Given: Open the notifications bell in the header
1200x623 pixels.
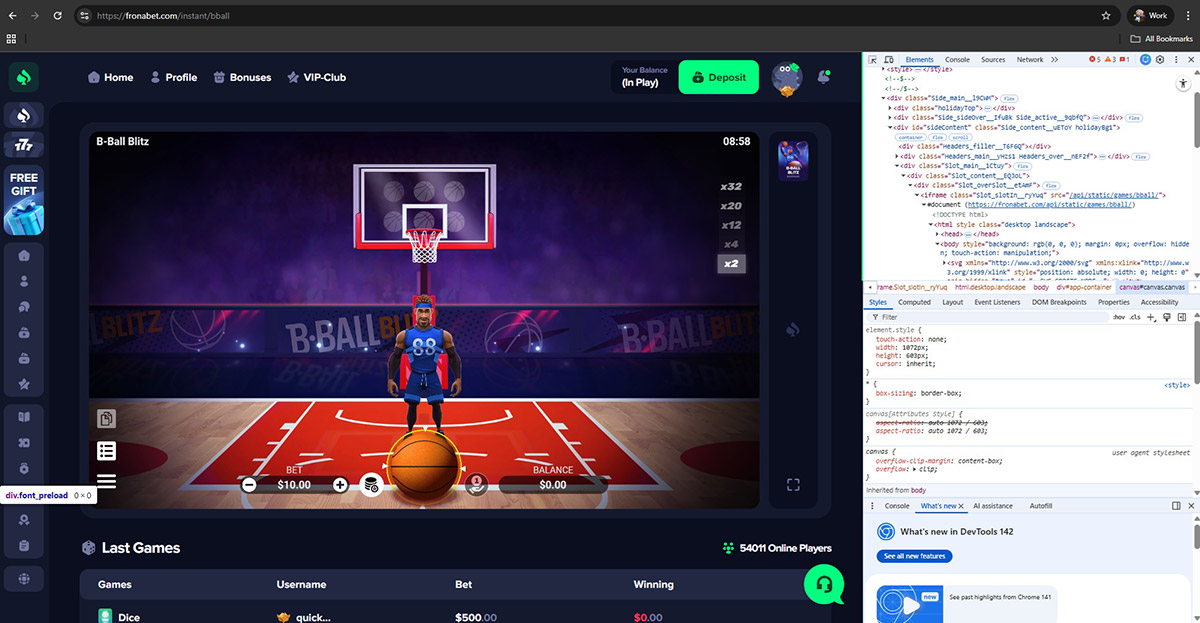Looking at the screenshot, I should coord(824,76).
